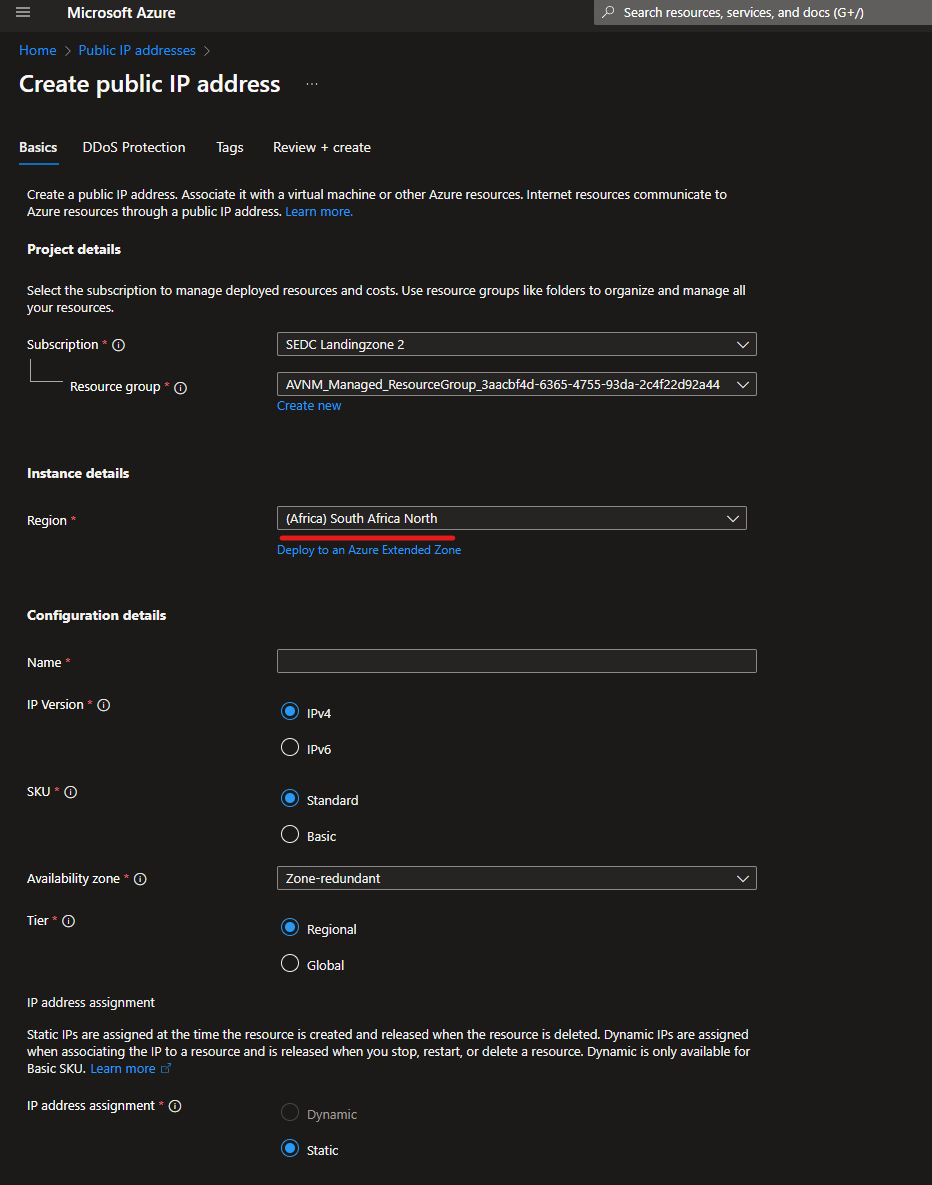Click the Microsoft Azure title
Viewport: 932px width, 1185px height.
121,13
